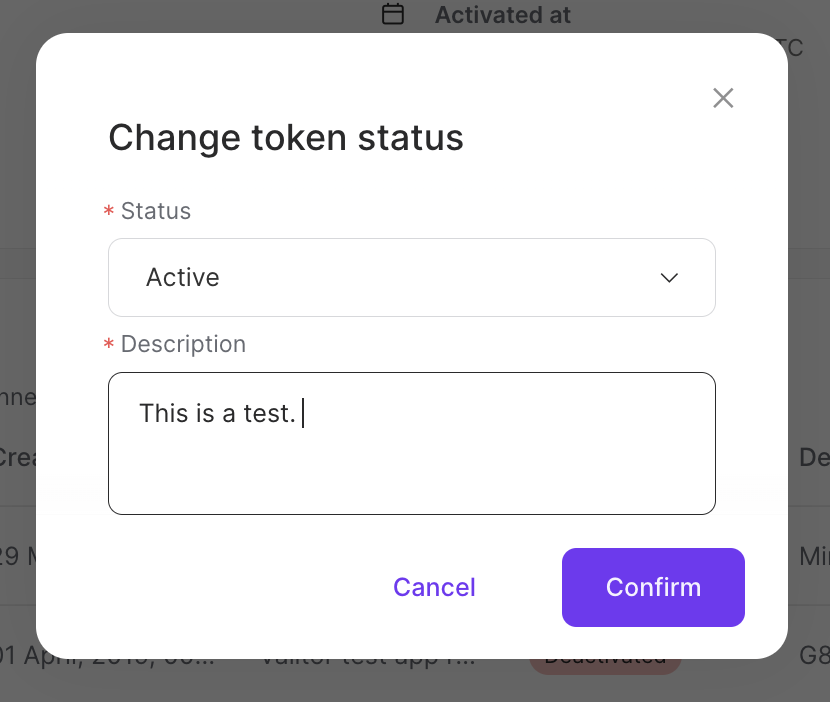Click the 'Vultor test app' row entry

pyautogui.click(x=370, y=657)
